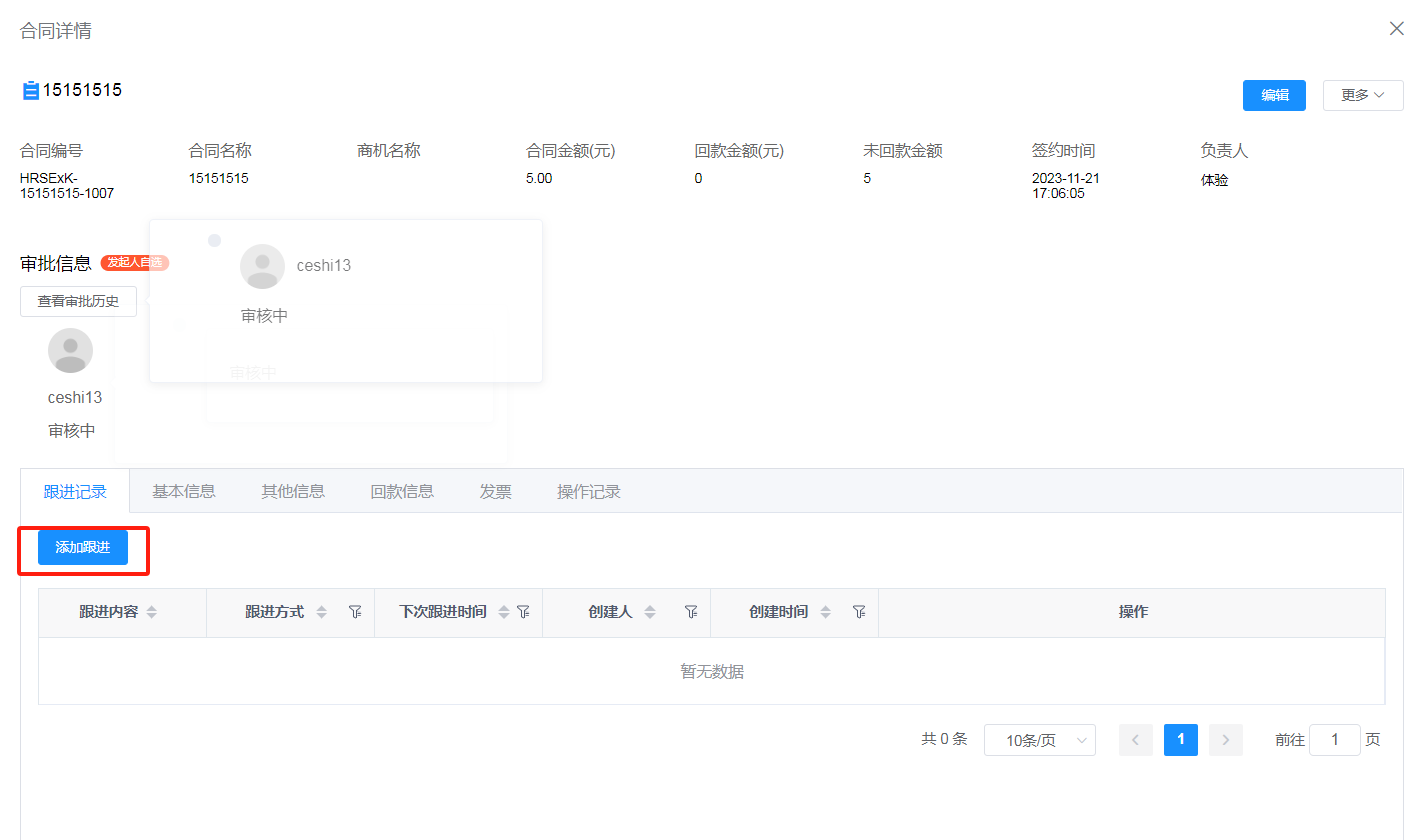This screenshot has height=840, width=1425.
Task: Open filter for 下次跟进时间 column
Action: 523,612
